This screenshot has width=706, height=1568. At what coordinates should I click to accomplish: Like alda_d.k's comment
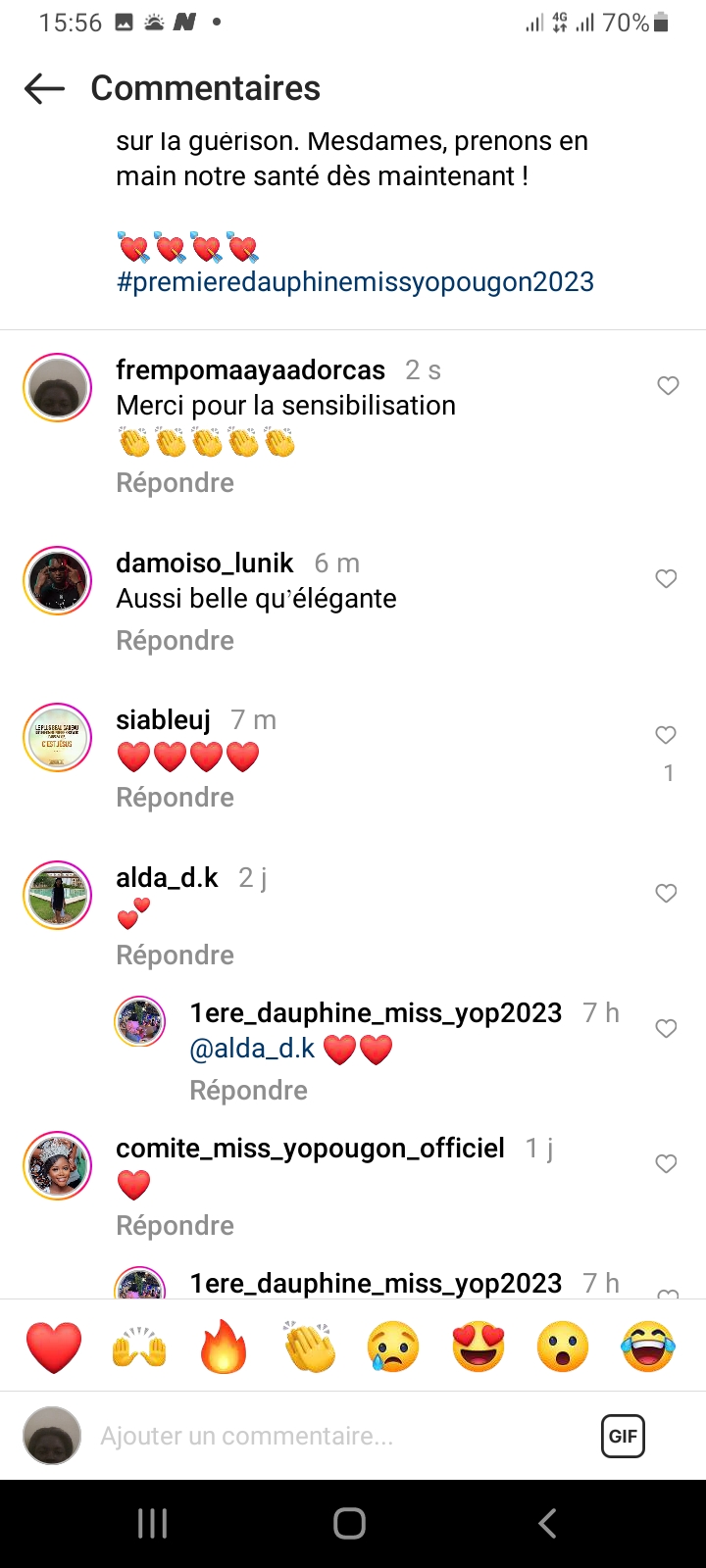tap(667, 894)
